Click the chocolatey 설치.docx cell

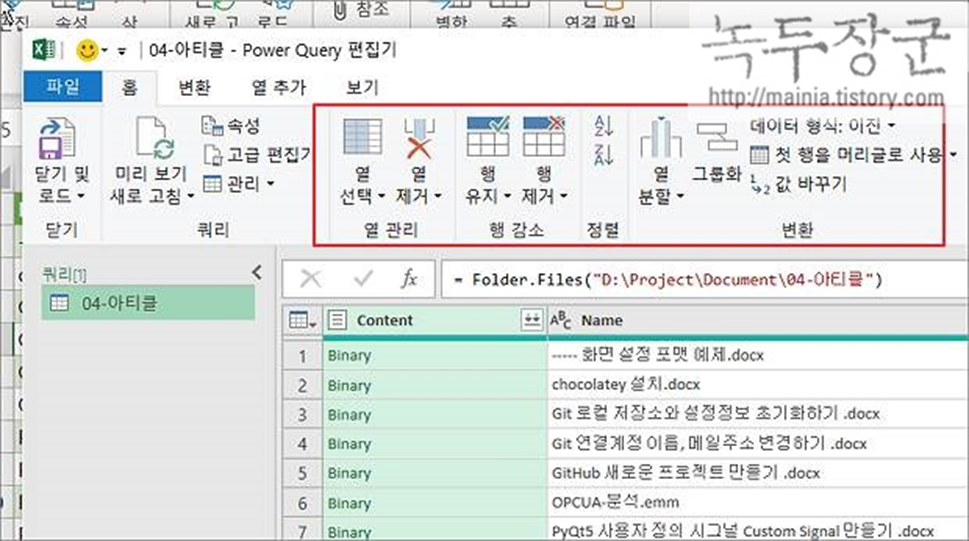[758, 385]
